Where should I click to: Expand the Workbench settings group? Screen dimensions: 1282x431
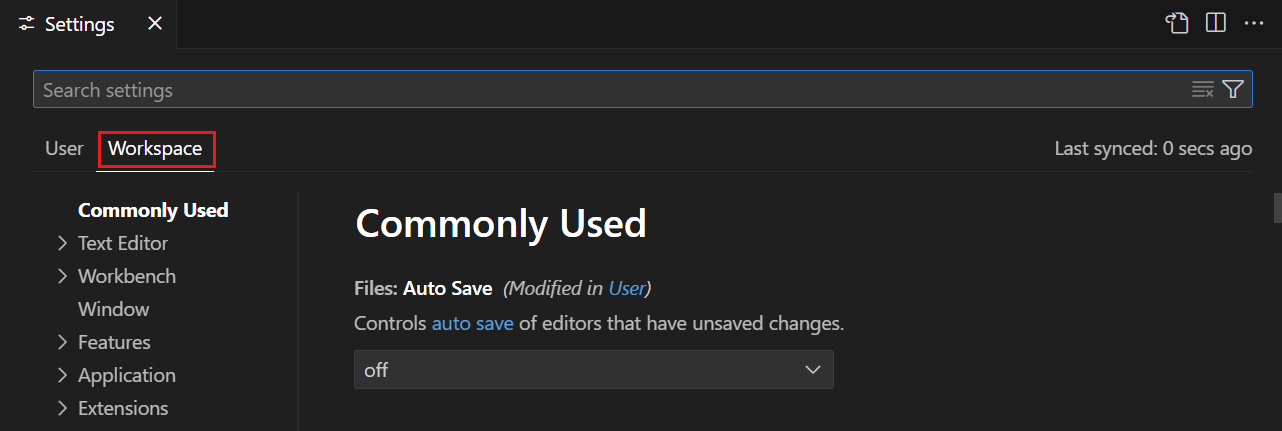62,276
